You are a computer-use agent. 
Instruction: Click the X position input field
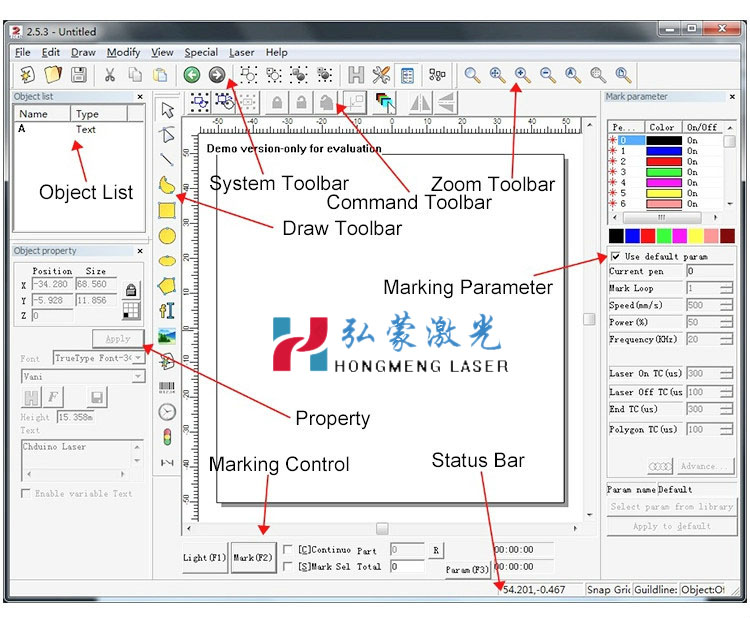tap(52, 284)
